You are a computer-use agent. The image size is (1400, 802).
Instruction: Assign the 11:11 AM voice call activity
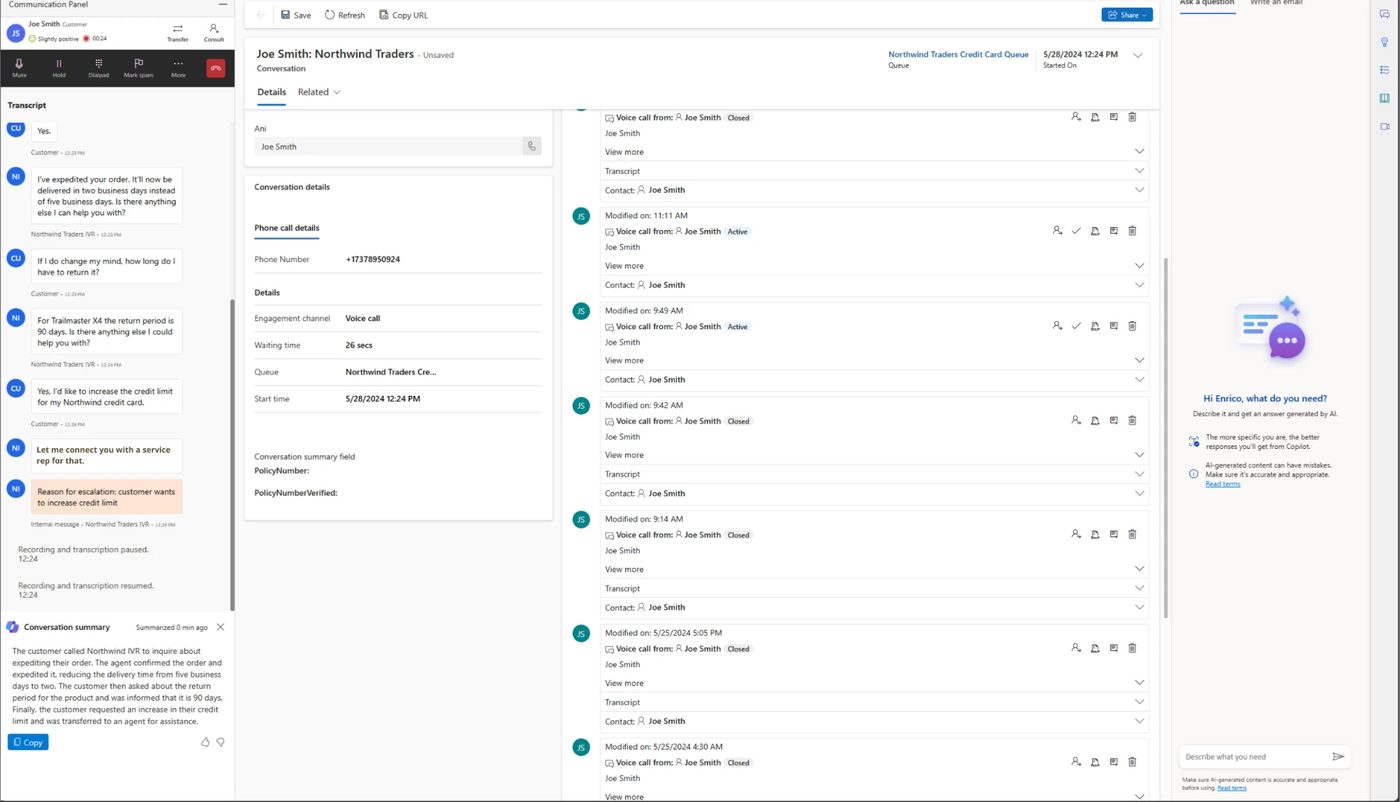point(1057,231)
